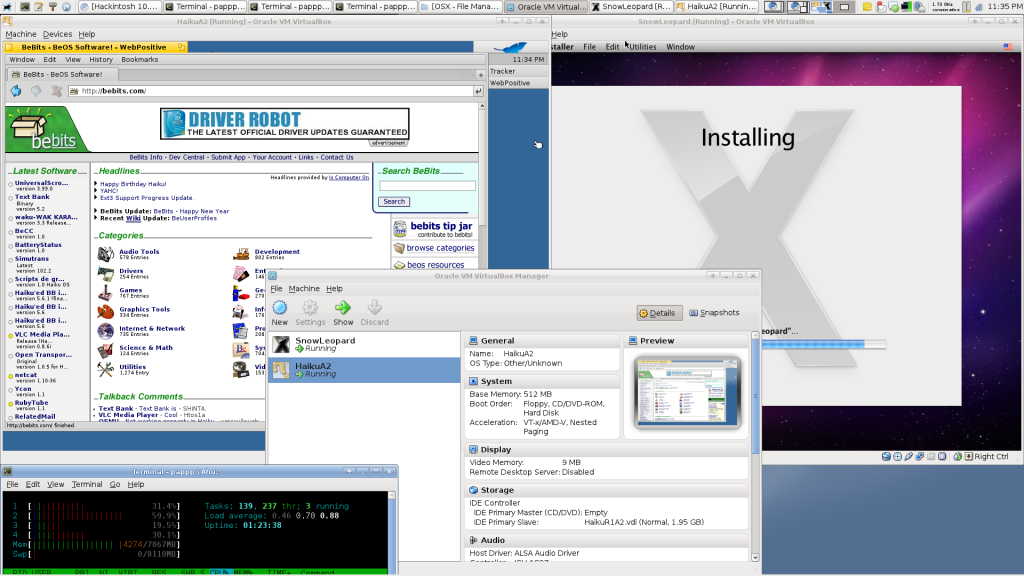The width and height of the screenshot is (1024, 576).
Task: Open File menu in VirtualBox Manager
Action: pos(276,289)
